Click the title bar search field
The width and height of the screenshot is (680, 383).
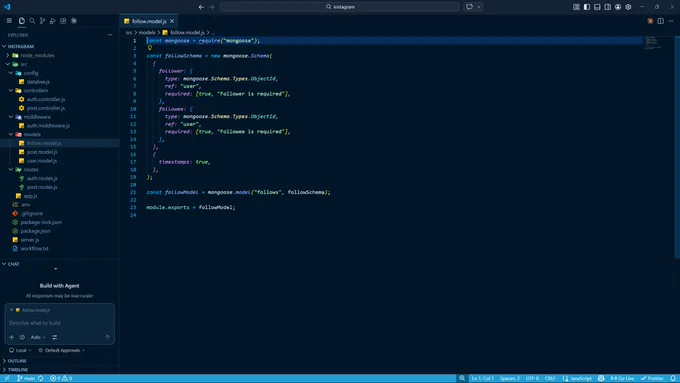(x=340, y=7)
